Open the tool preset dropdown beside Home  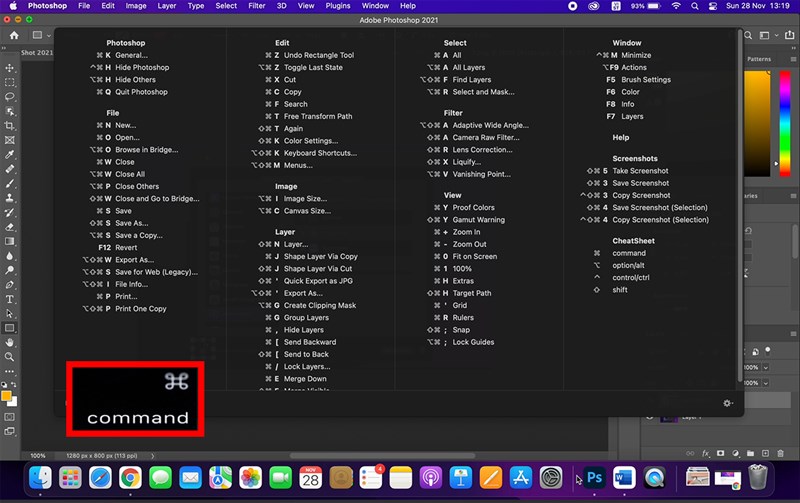(x=42, y=35)
